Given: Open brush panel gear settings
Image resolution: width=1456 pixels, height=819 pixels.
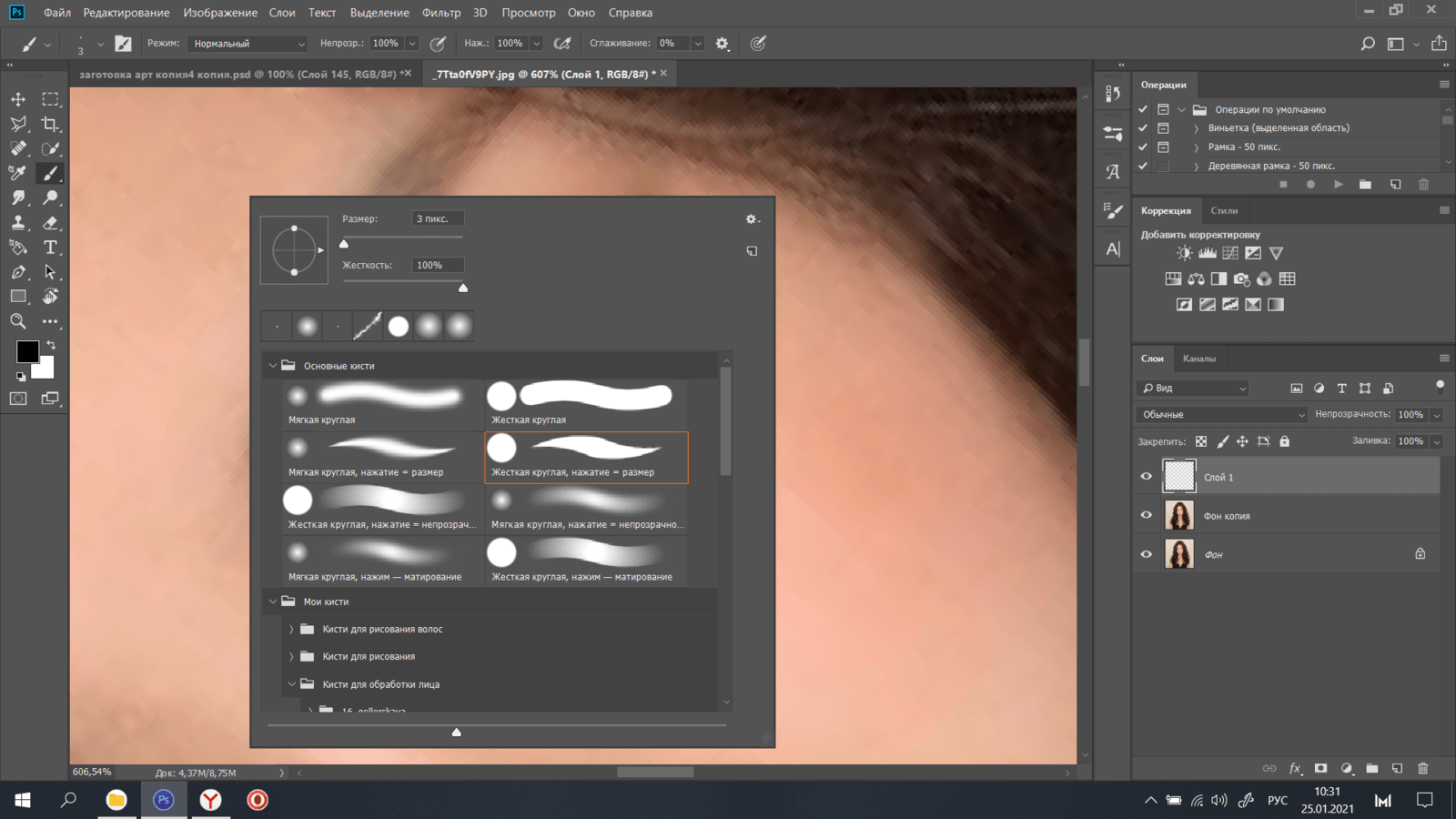Looking at the screenshot, I should (x=752, y=219).
